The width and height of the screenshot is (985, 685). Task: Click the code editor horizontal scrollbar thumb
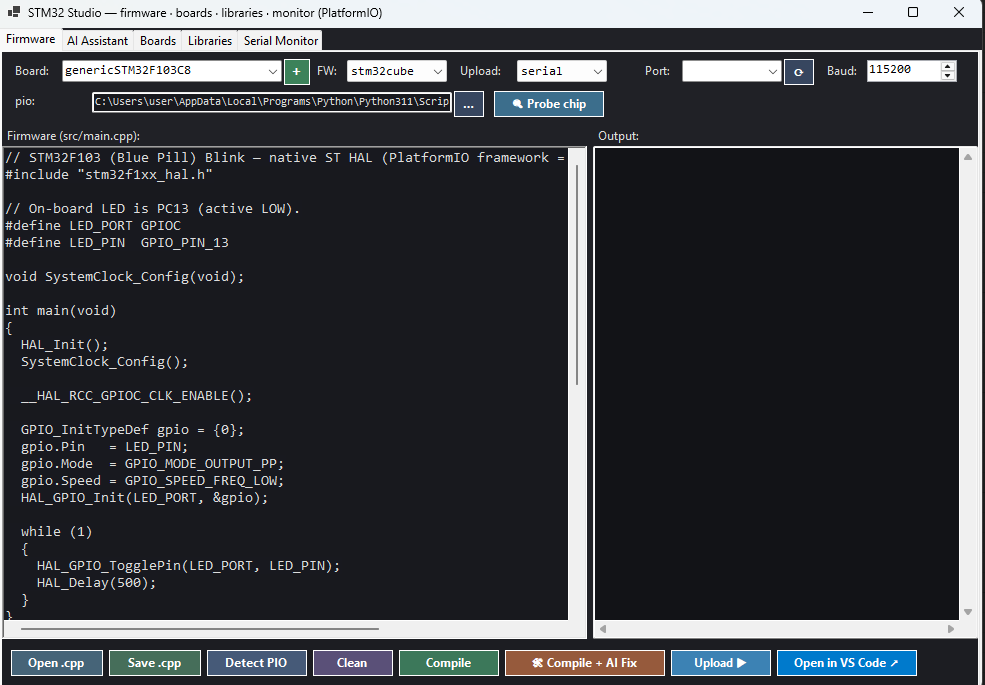[200, 628]
